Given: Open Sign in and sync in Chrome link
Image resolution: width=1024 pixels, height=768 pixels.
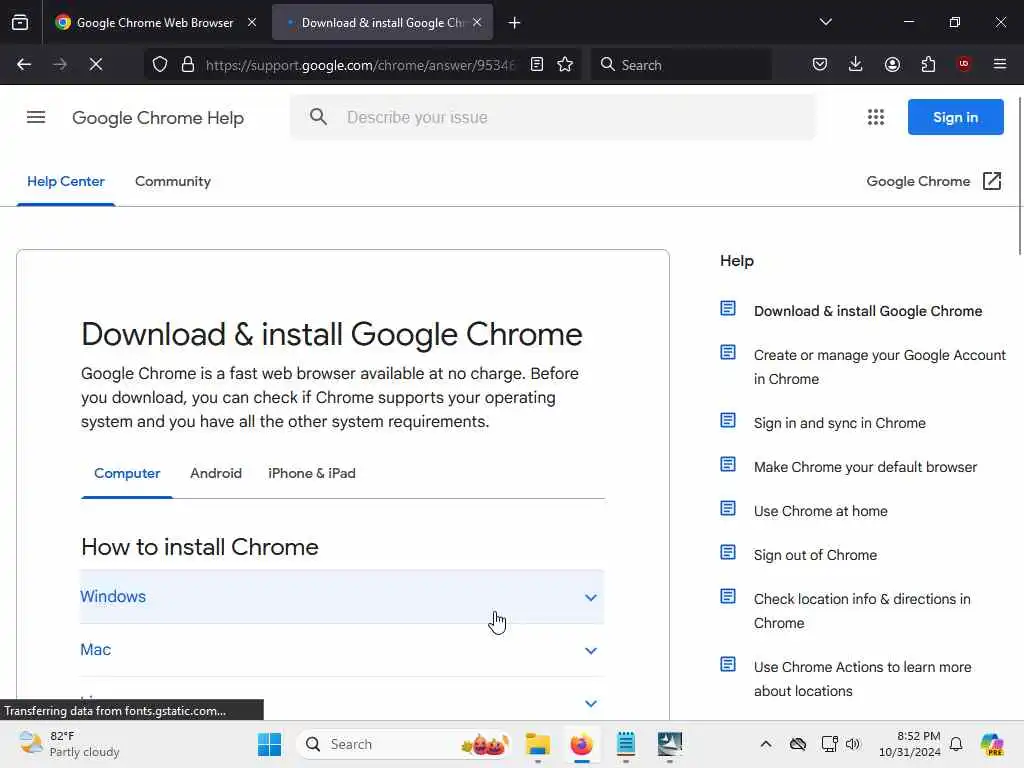Looking at the screenshot, I should click(840, 423).
